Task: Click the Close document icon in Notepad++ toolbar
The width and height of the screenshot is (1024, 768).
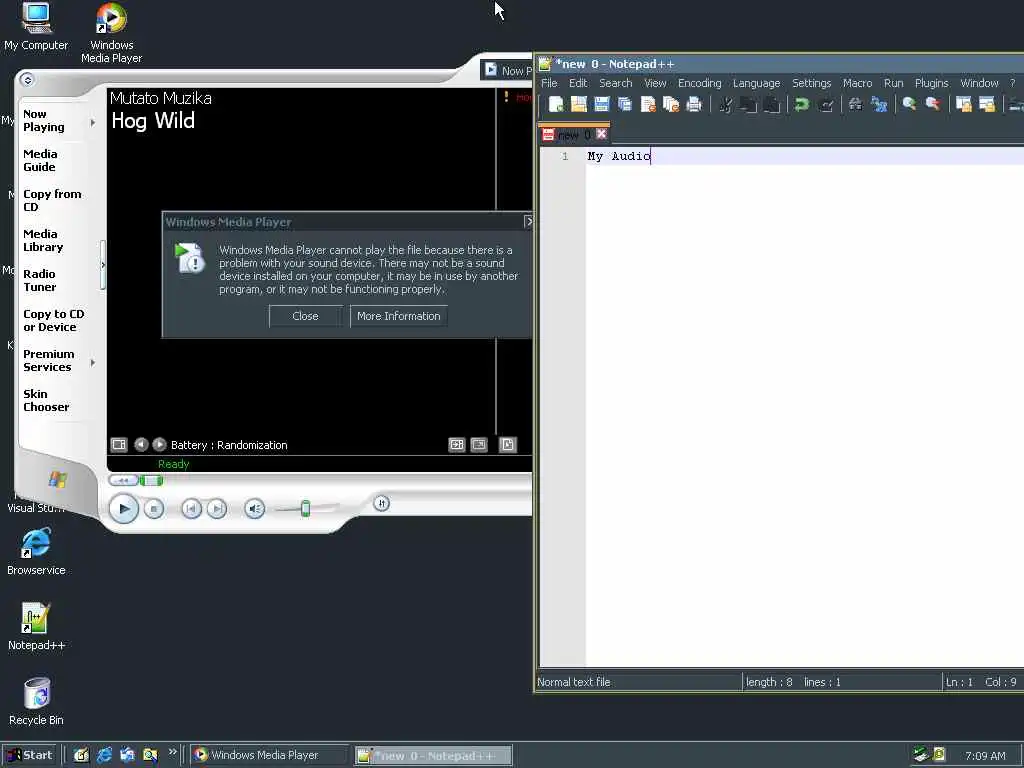Action: click(x=648, y=104)
